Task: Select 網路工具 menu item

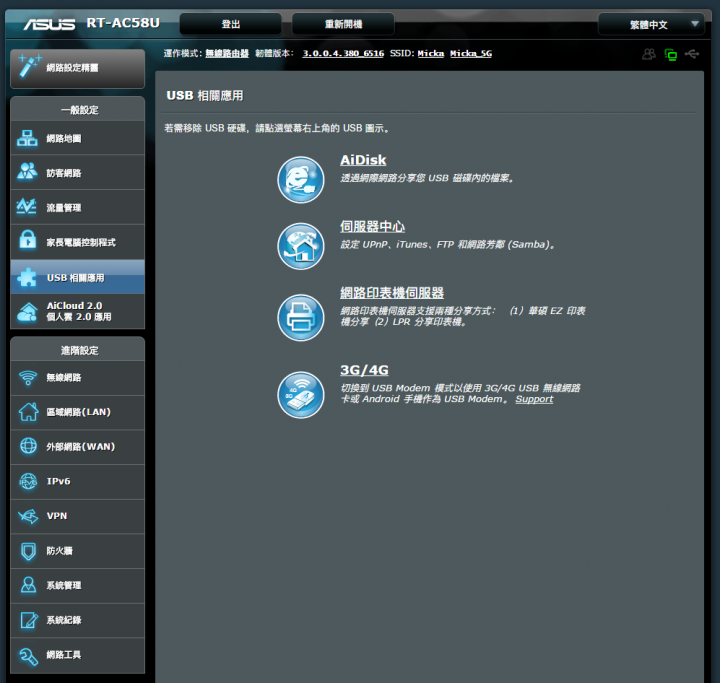Action: pos(78,655)
